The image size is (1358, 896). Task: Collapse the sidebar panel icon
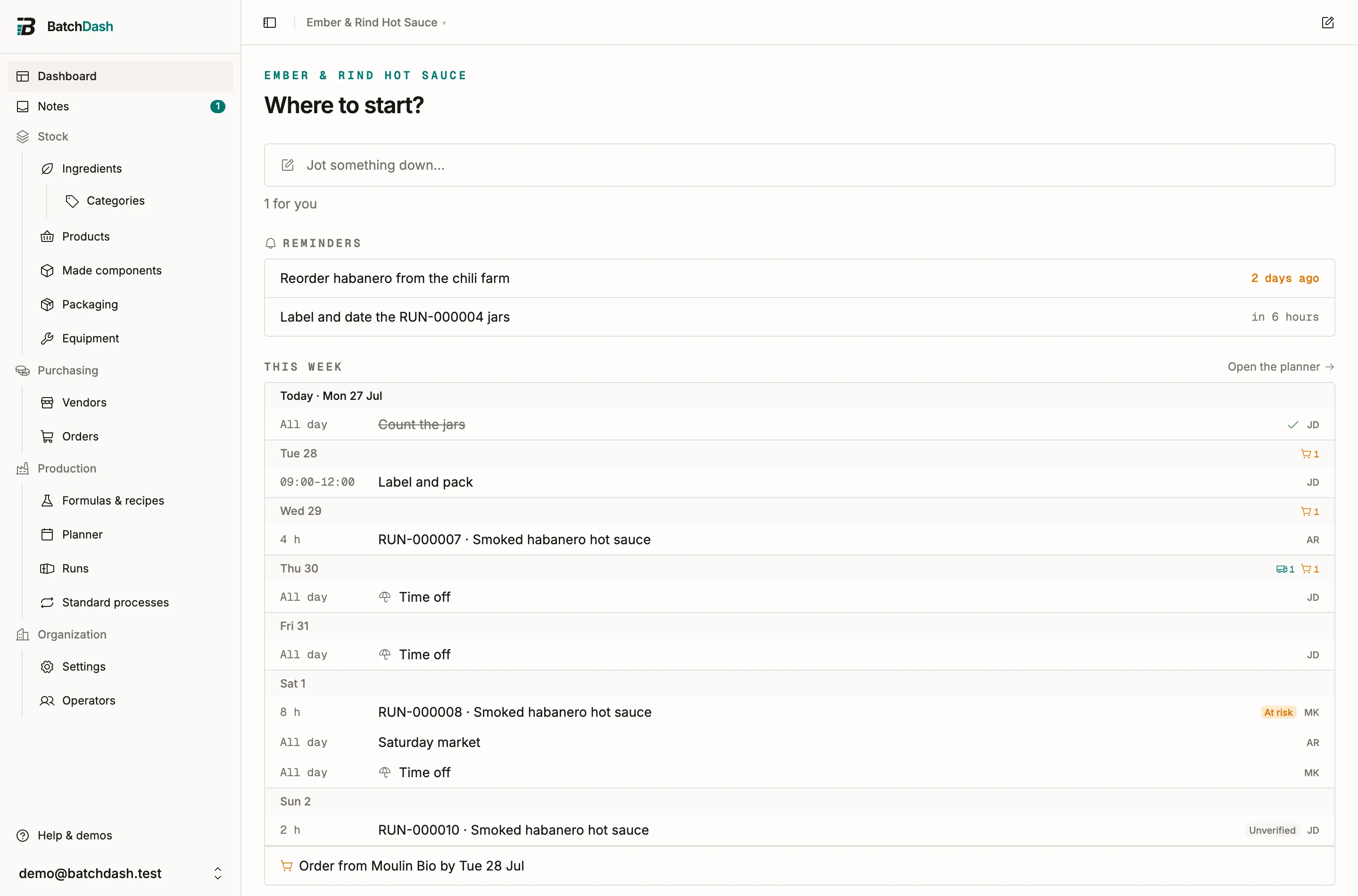pyautogui.click(x=270, y=22)
